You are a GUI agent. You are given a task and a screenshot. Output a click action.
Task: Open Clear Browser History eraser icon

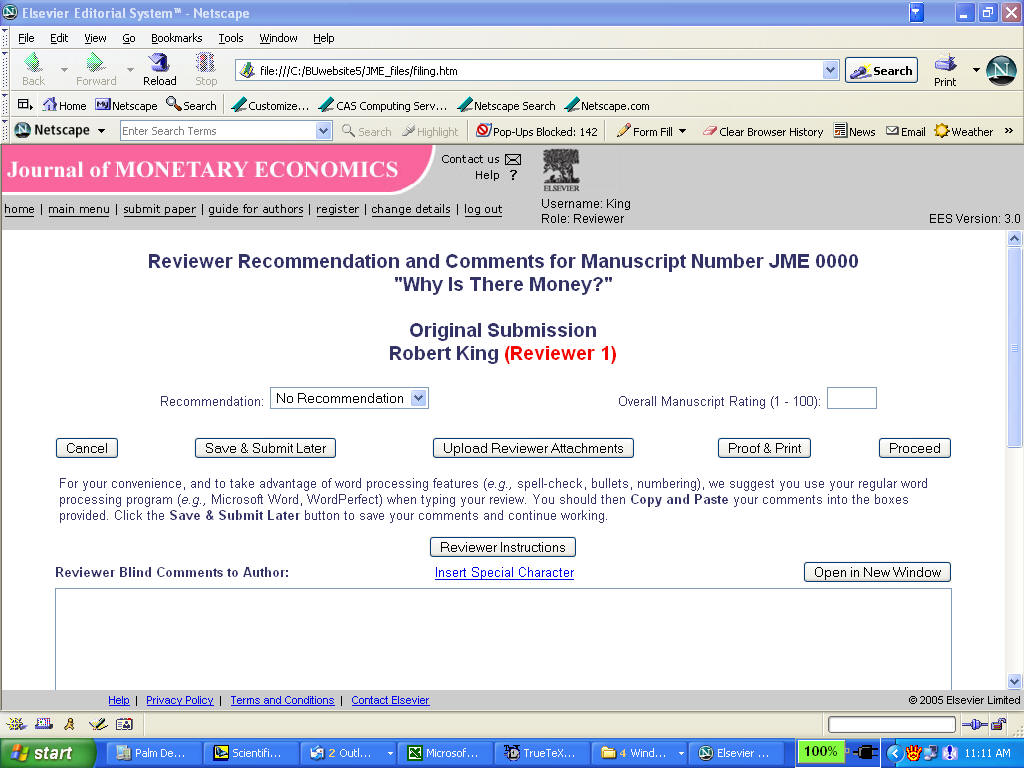710,131
